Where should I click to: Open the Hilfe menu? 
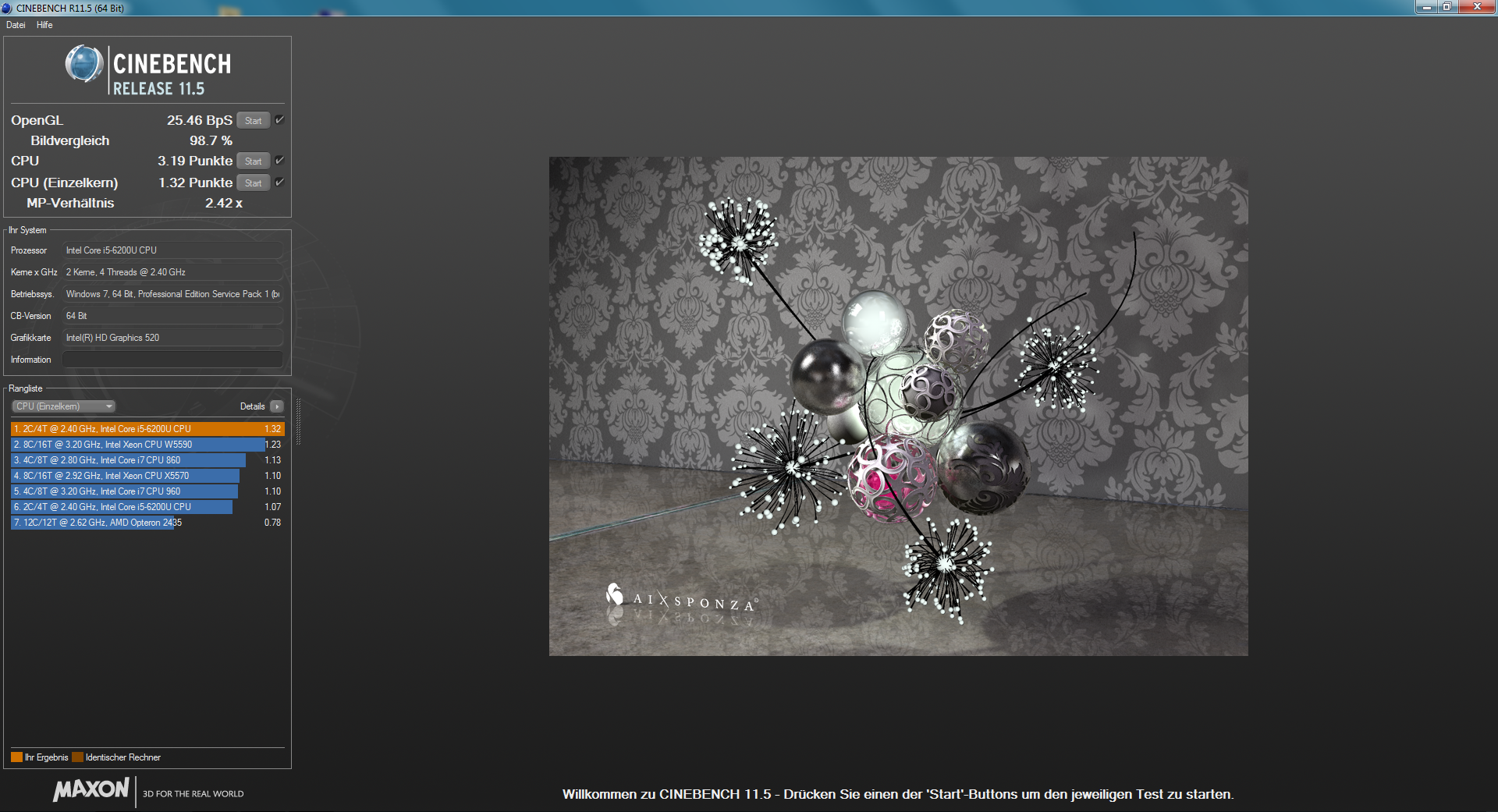44,25
